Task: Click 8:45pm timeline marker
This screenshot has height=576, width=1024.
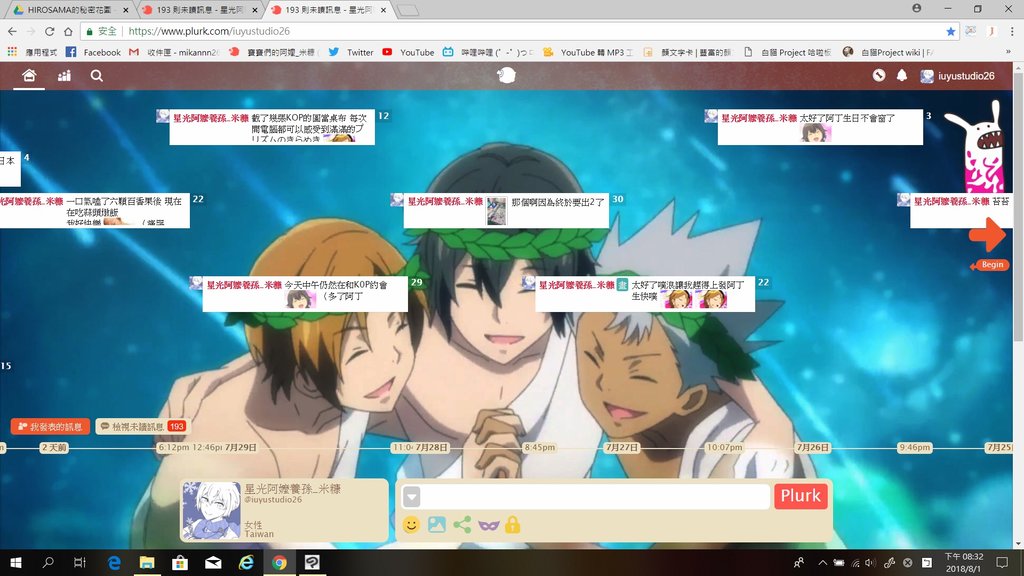Action: [x=539, y=447]
